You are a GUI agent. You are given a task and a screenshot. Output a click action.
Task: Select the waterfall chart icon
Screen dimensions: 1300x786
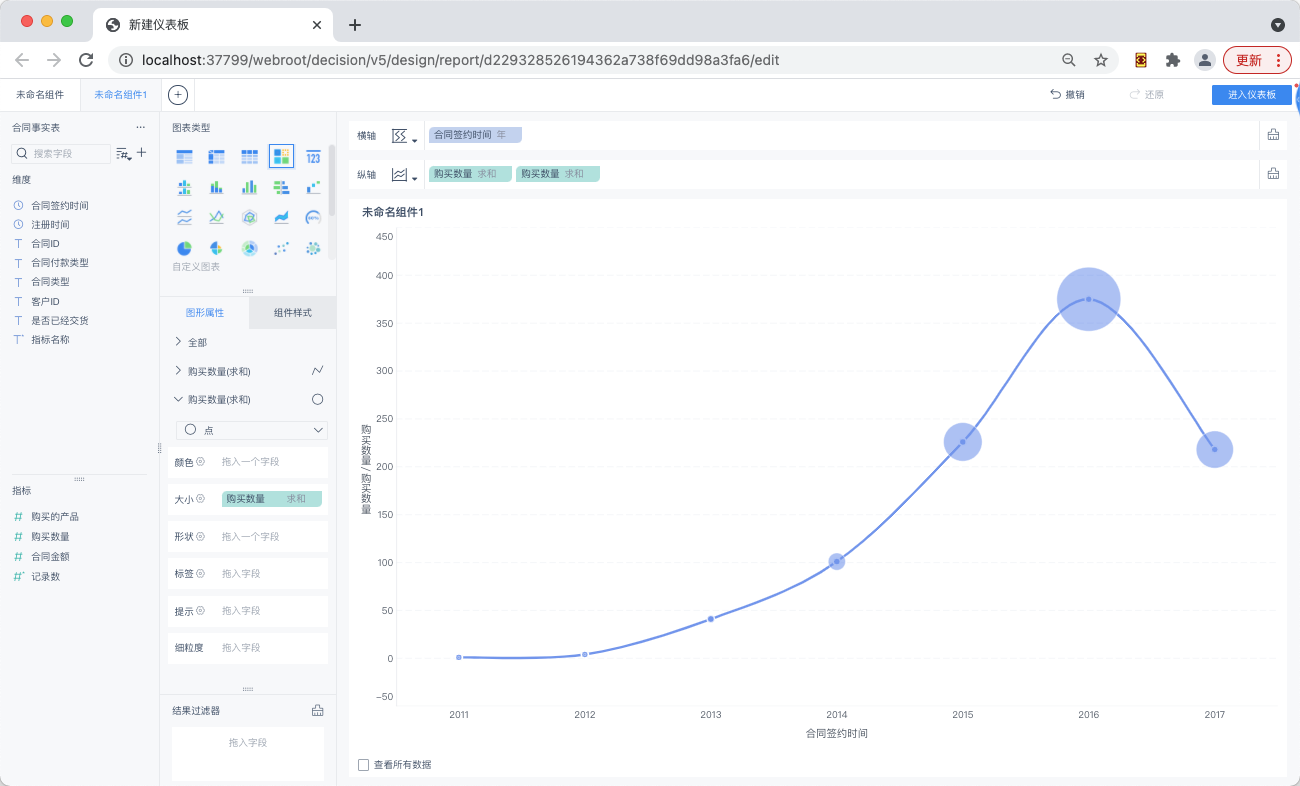[x=313, y=187]
